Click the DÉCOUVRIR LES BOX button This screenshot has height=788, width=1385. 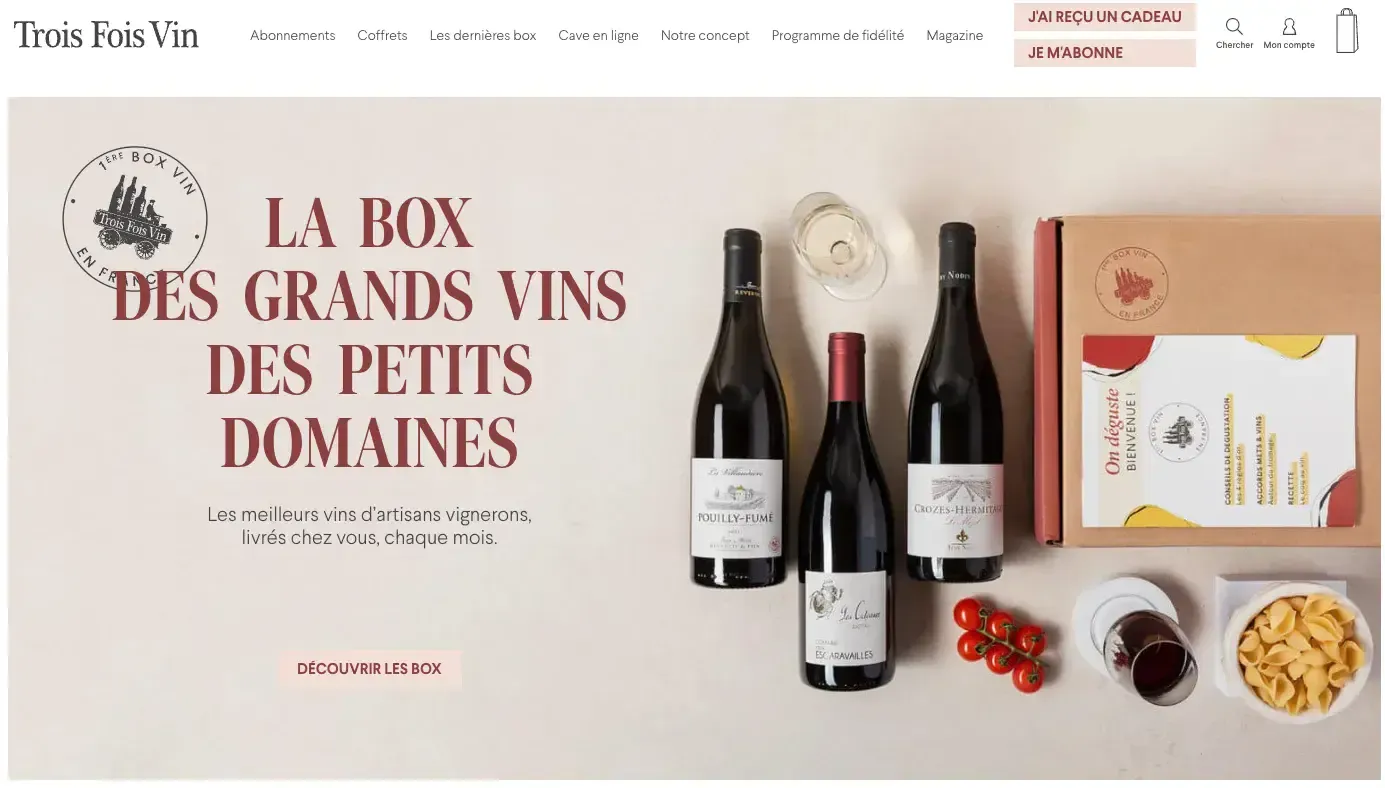click(x=369, y=668)
